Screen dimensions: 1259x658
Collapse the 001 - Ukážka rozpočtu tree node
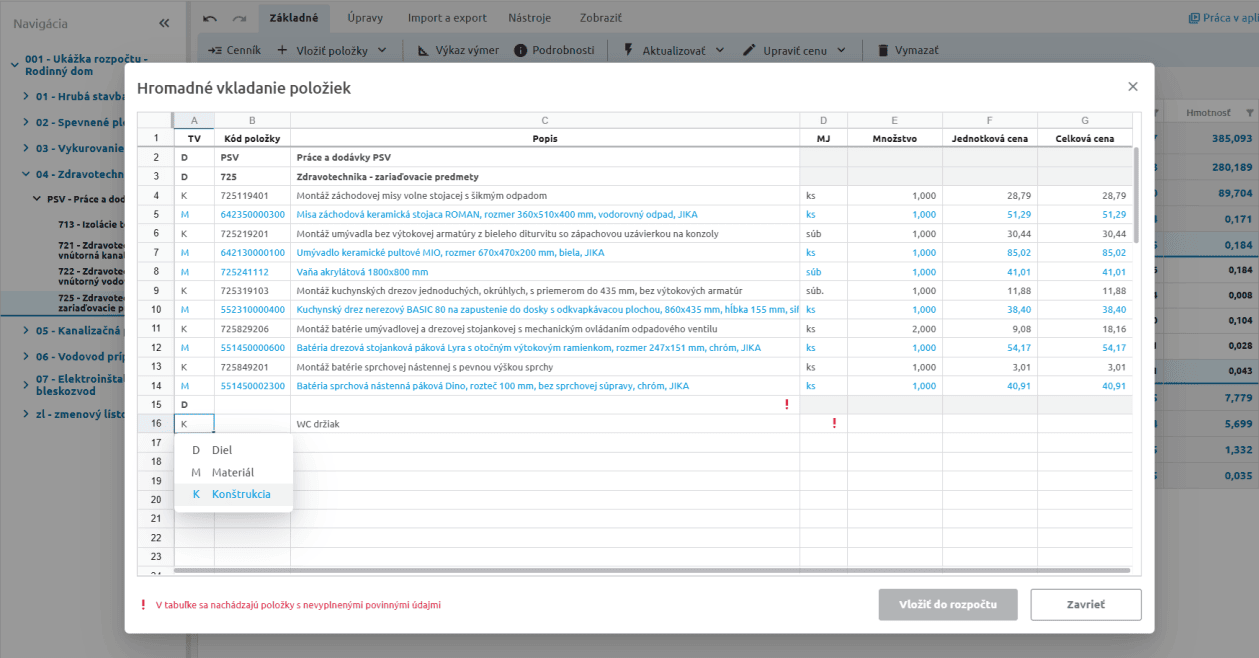pos(15,66)
